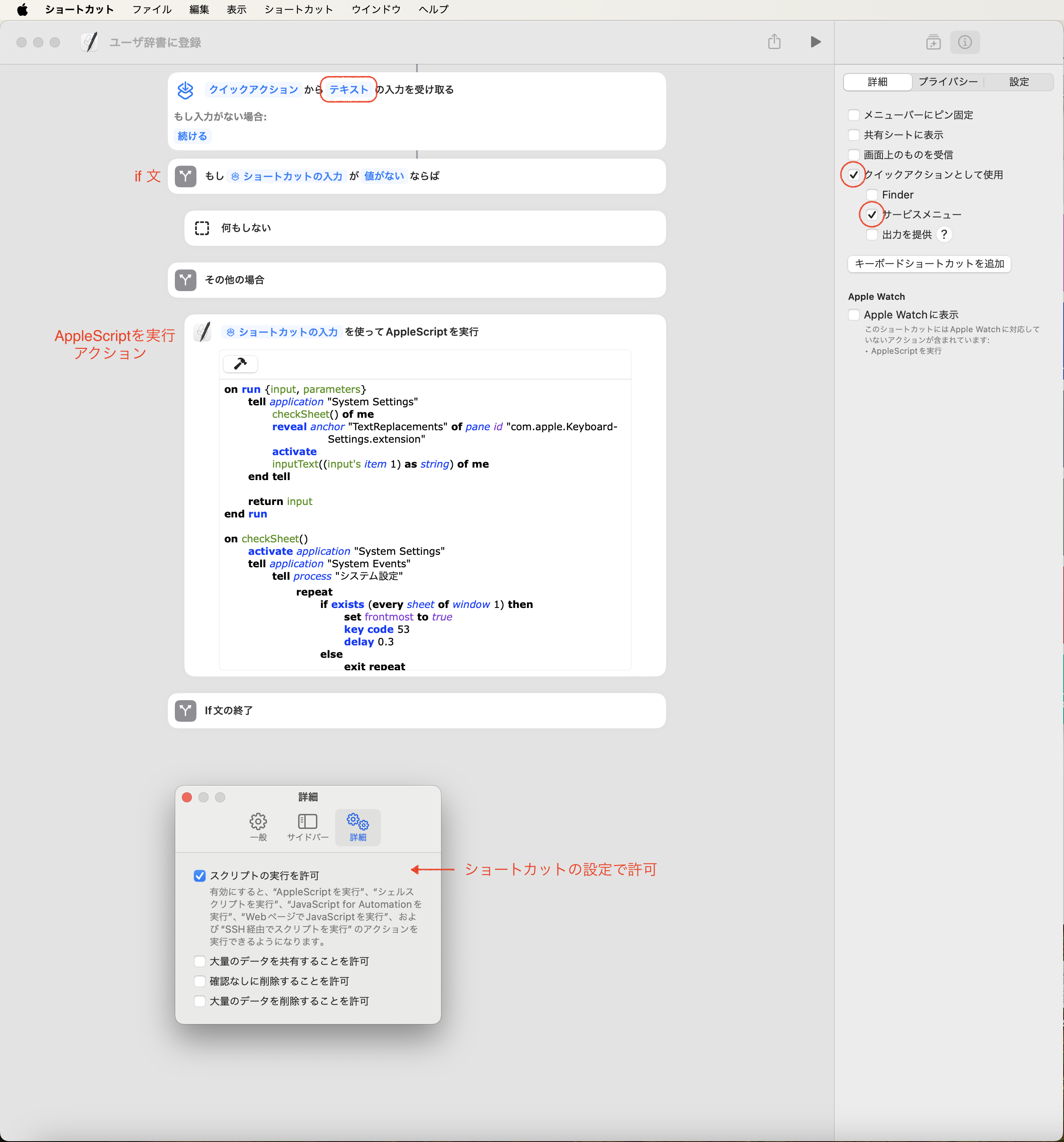The width and height of the screenshot is (1064, 1142).
Task: Open the Action Library panel icon
Action: (x=933, y=42)
